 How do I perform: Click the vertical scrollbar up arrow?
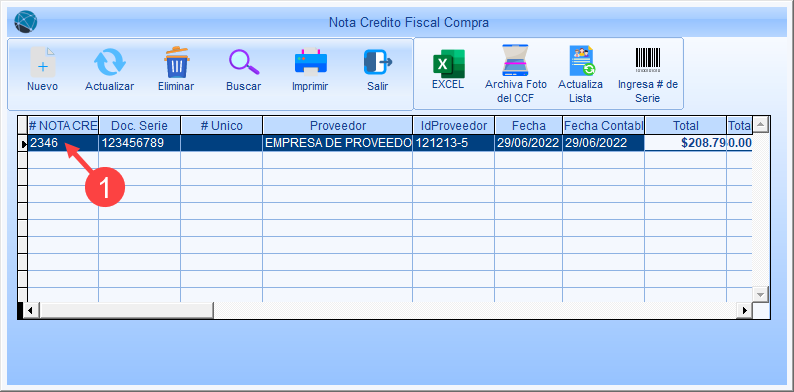(x=761, y=124)
